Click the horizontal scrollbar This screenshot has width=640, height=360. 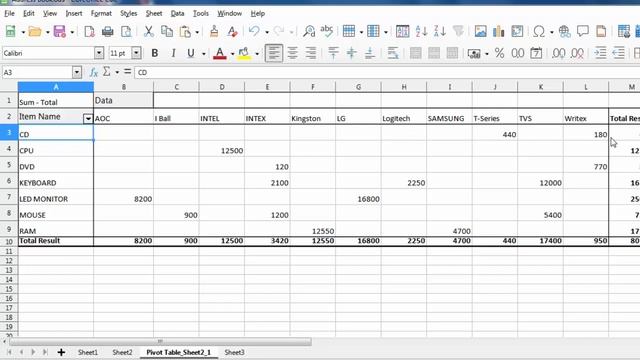point(160,341)
